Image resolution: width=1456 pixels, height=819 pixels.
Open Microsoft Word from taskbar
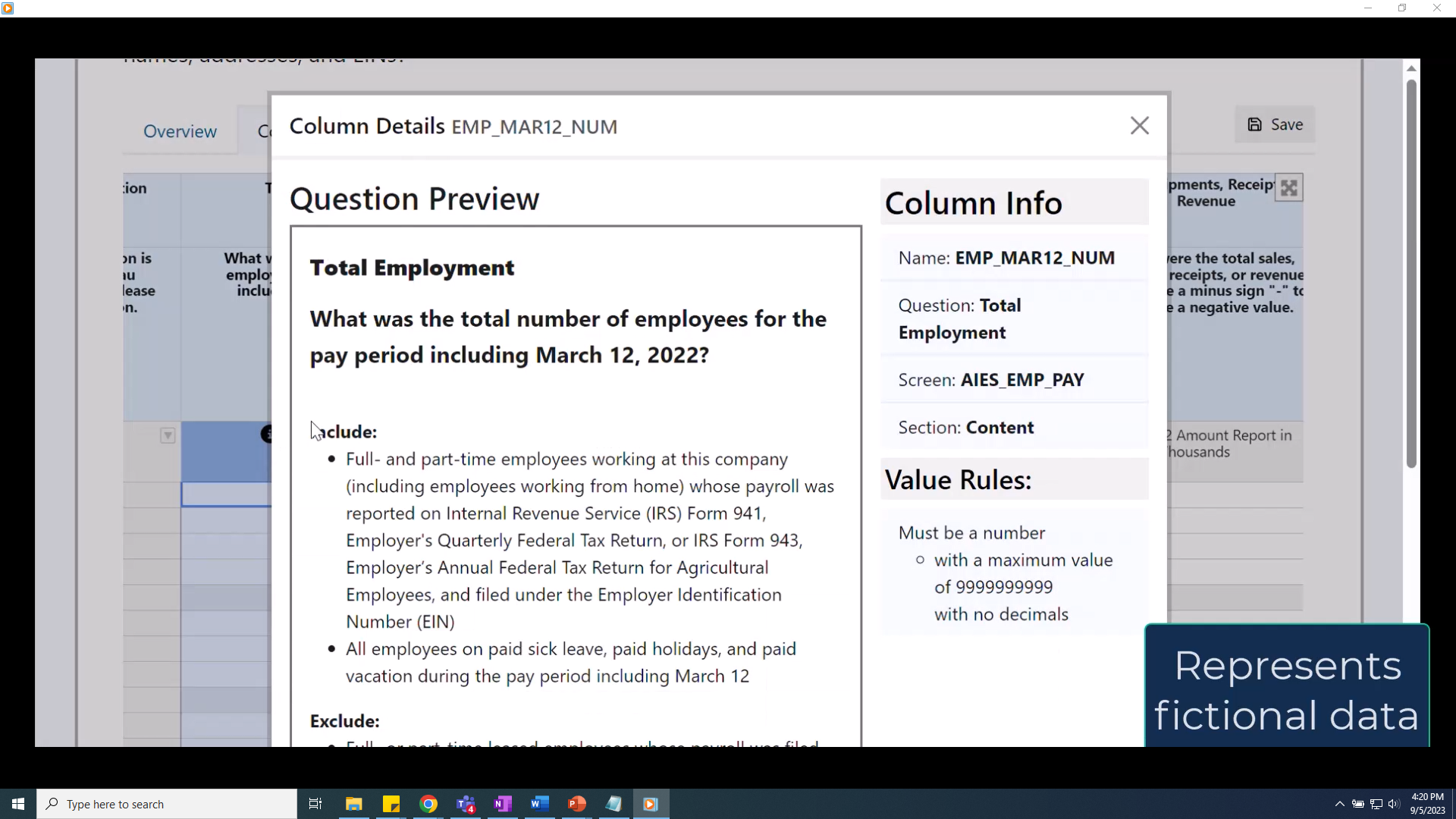[539, 804]
